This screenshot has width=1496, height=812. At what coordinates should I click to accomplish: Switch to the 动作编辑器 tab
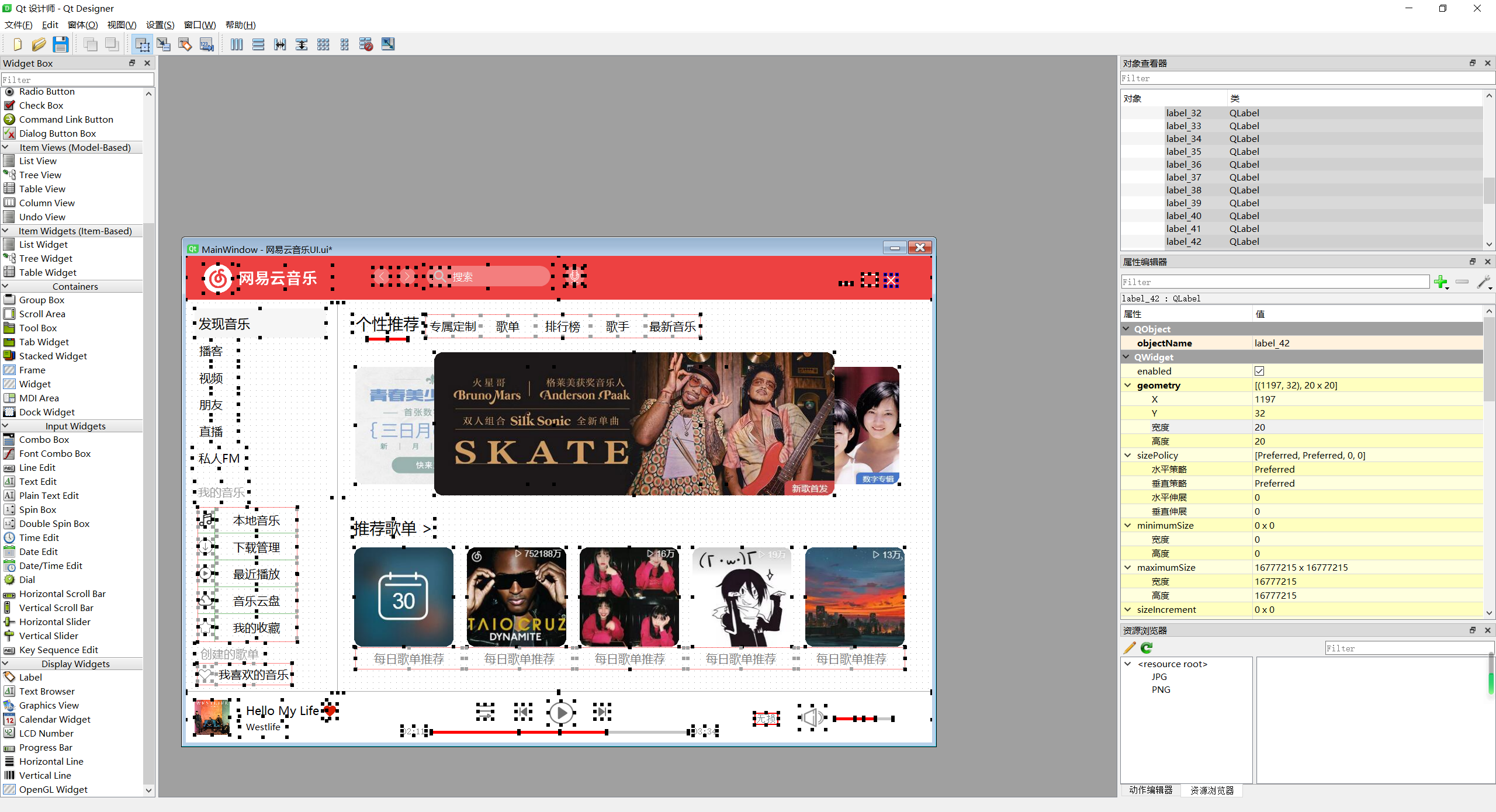click(x=1151, y=790)
